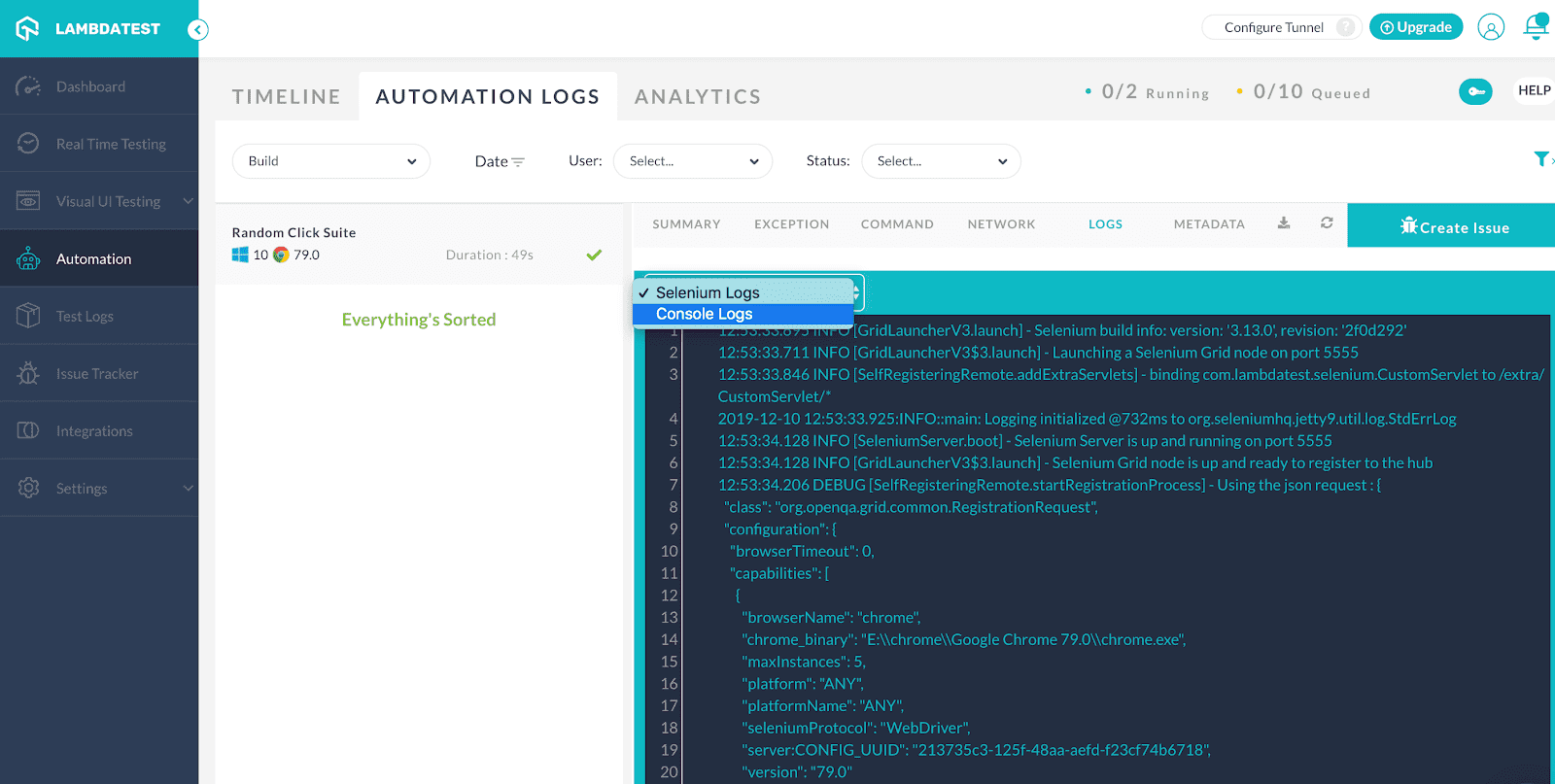Click the Everything's Sorted message
1555x784 pixels.
coord(419,320)
